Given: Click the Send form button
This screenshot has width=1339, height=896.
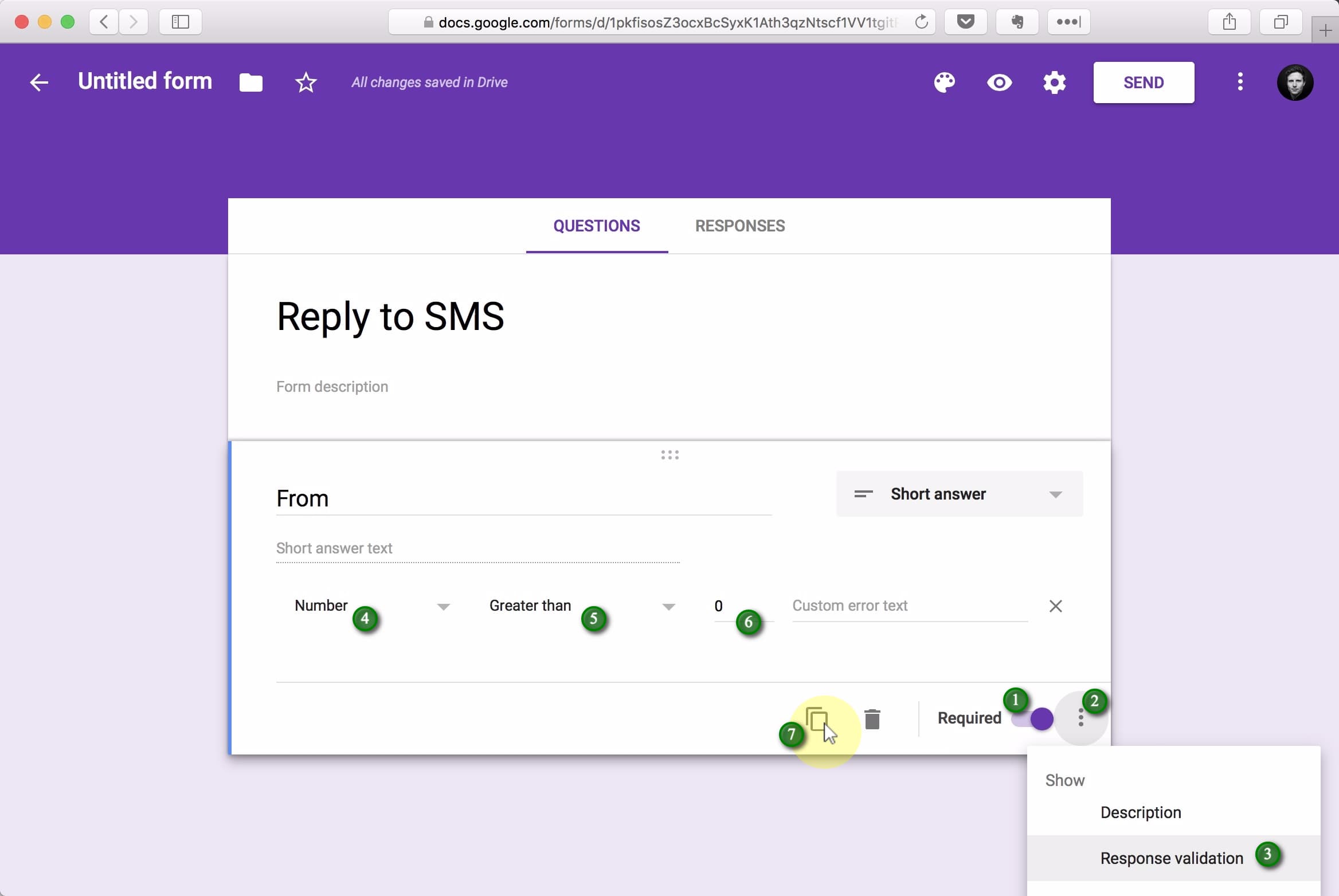Looking at the screenshot, I should click(x=1143, y=81).
